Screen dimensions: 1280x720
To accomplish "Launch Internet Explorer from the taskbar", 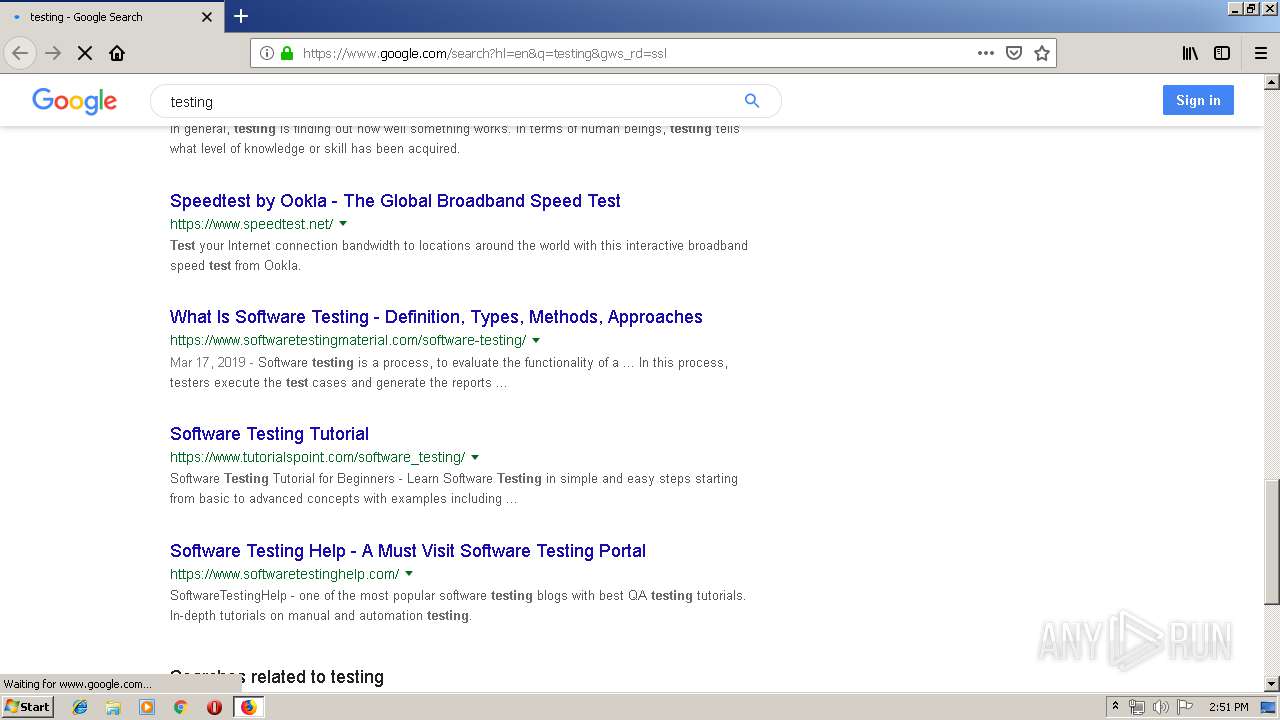I will [80, 707].
